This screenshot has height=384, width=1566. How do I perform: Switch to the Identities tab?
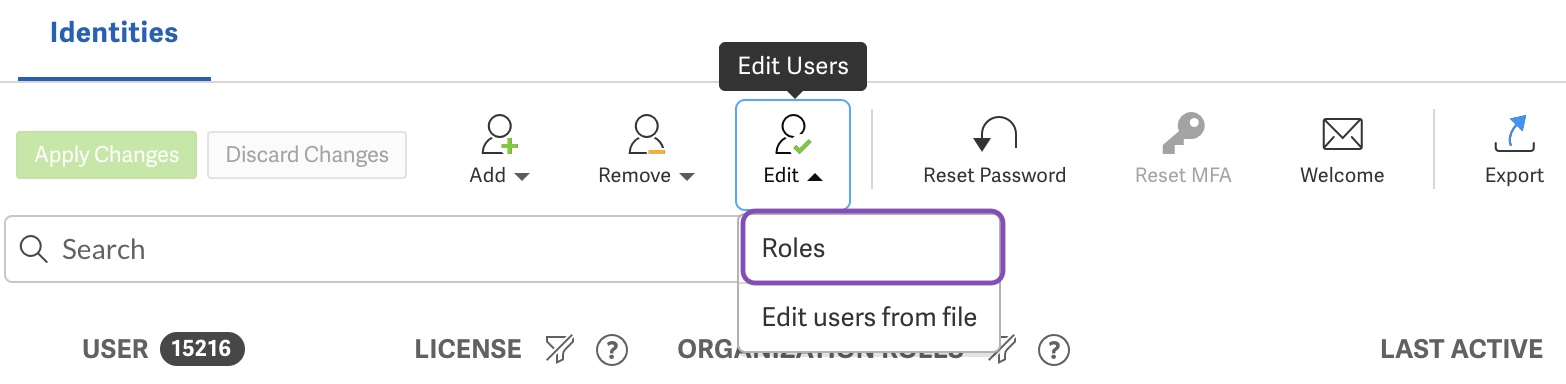[x=114, y=33]
